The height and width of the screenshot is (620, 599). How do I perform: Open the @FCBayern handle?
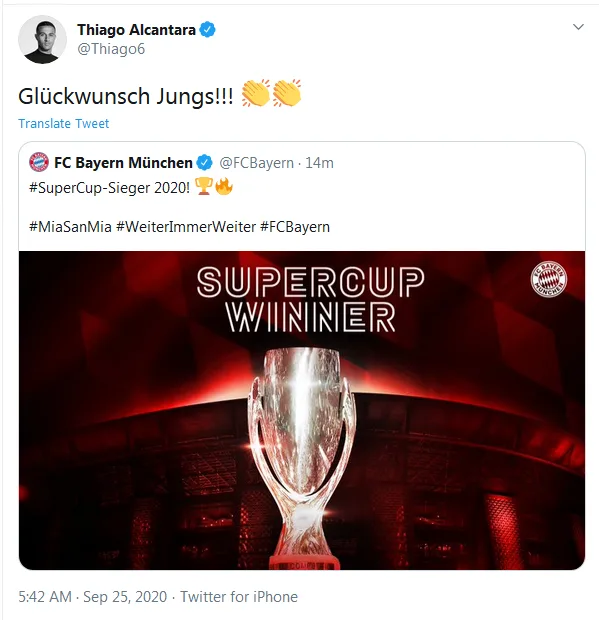(257, 163)
